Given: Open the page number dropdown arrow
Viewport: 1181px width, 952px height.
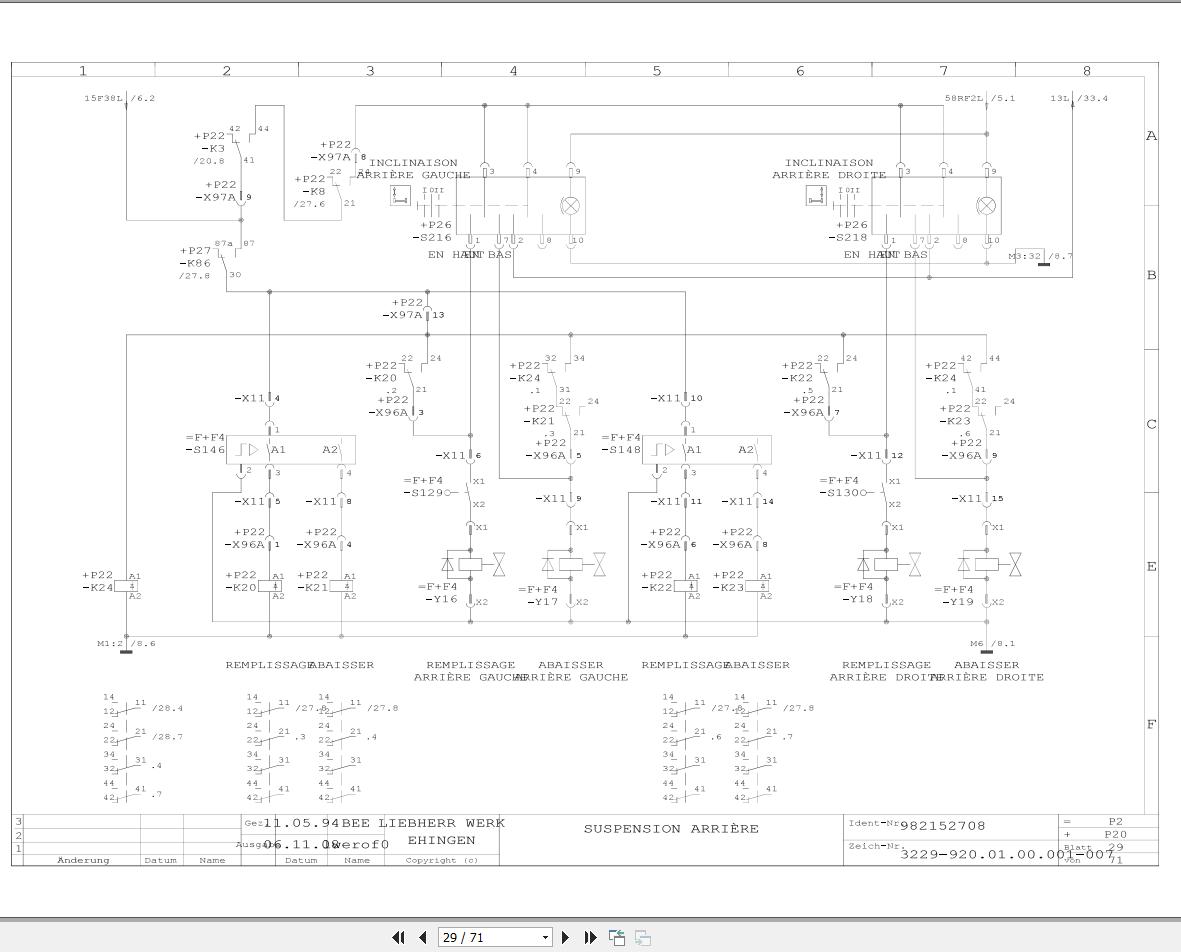Looking at the screenshot, I should [545, 938].
